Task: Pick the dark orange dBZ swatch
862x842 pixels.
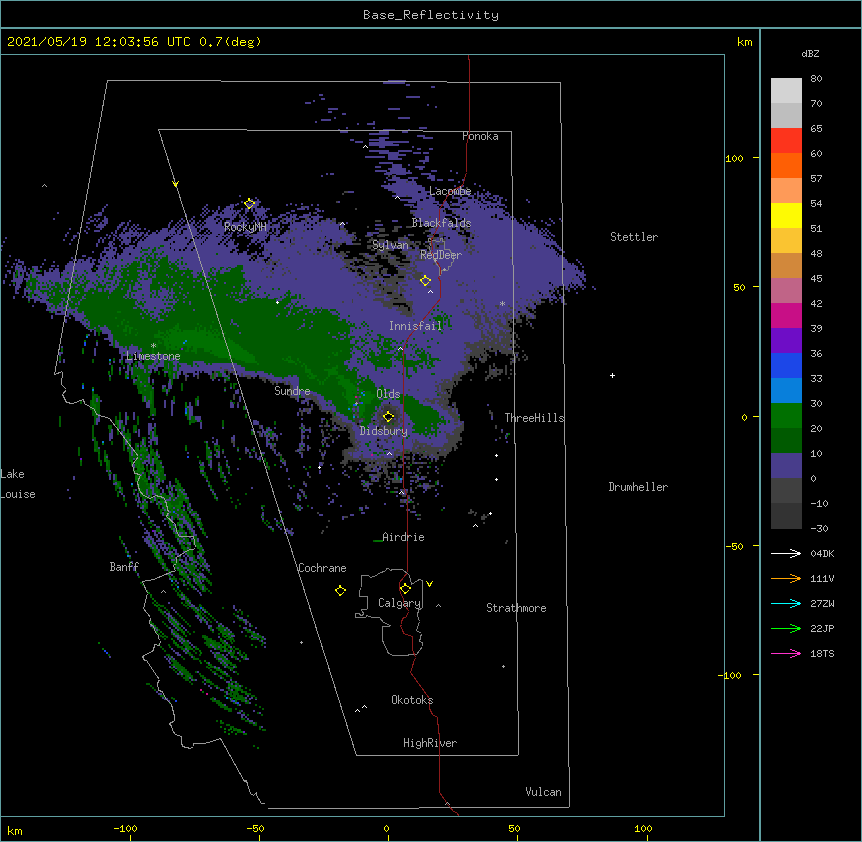Action: (x=786, y=165)
